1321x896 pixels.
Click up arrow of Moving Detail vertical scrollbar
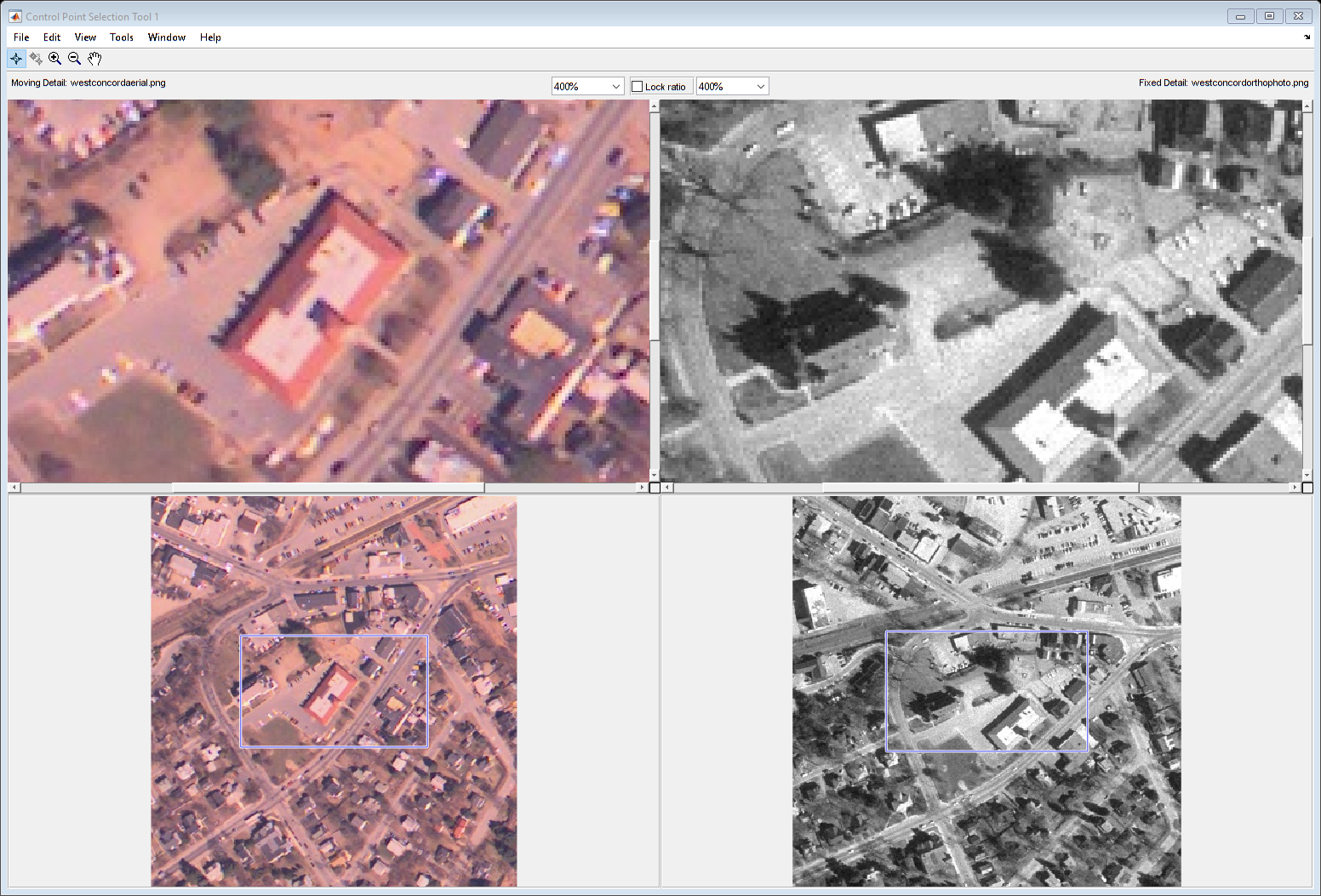[x=654, y=106]
